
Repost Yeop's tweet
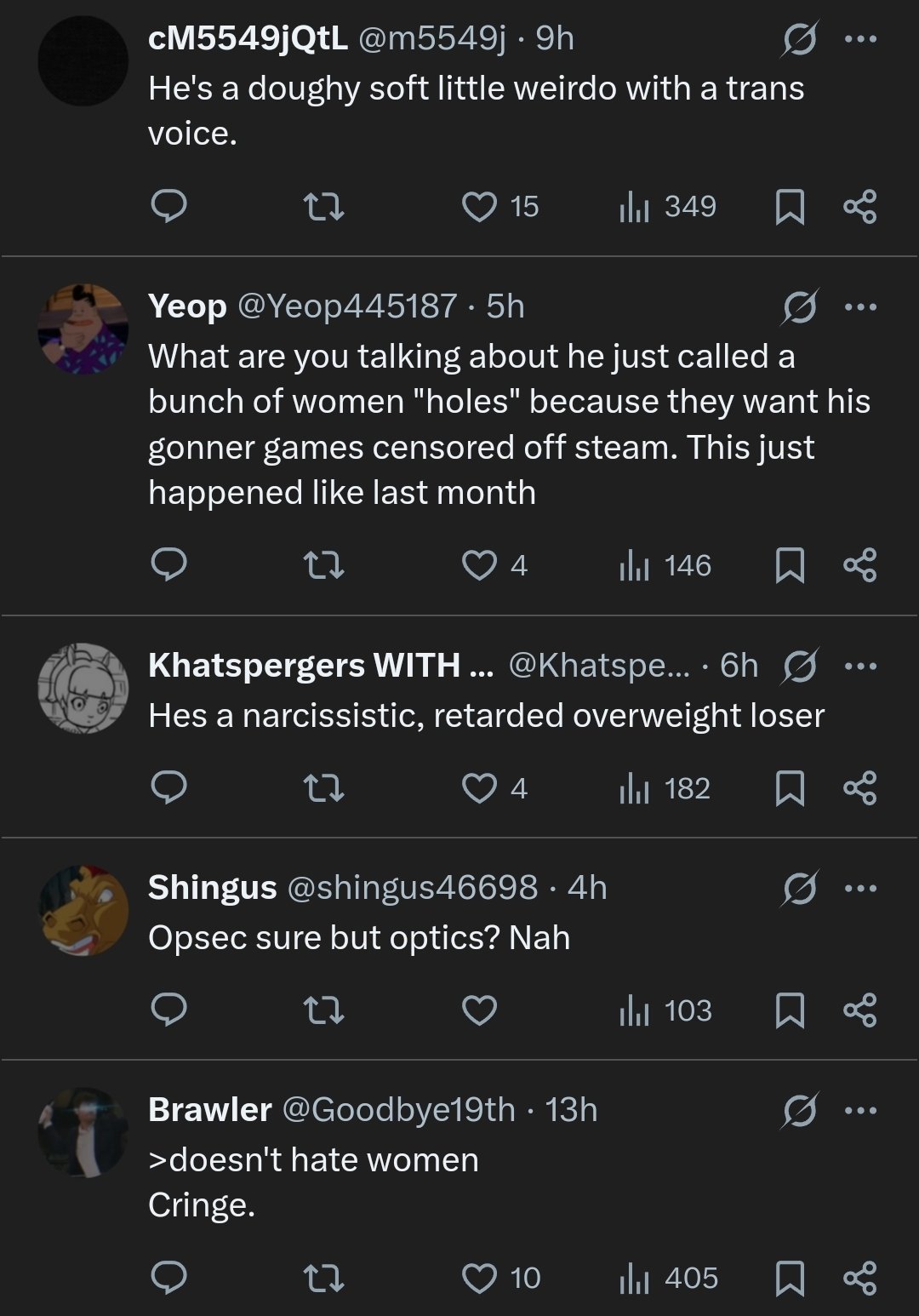pyautogui.click(x=324, y=566)
